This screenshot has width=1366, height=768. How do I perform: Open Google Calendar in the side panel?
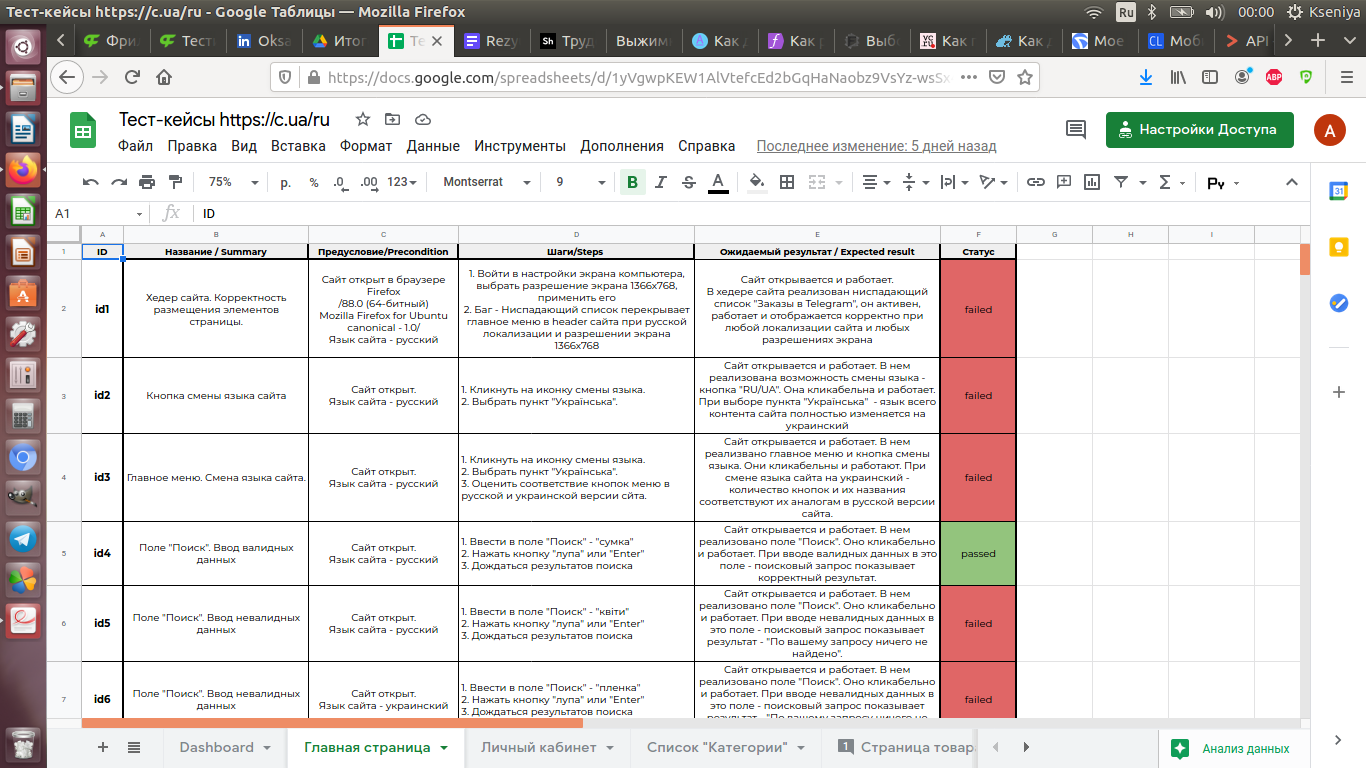[x=1338, y=191]
